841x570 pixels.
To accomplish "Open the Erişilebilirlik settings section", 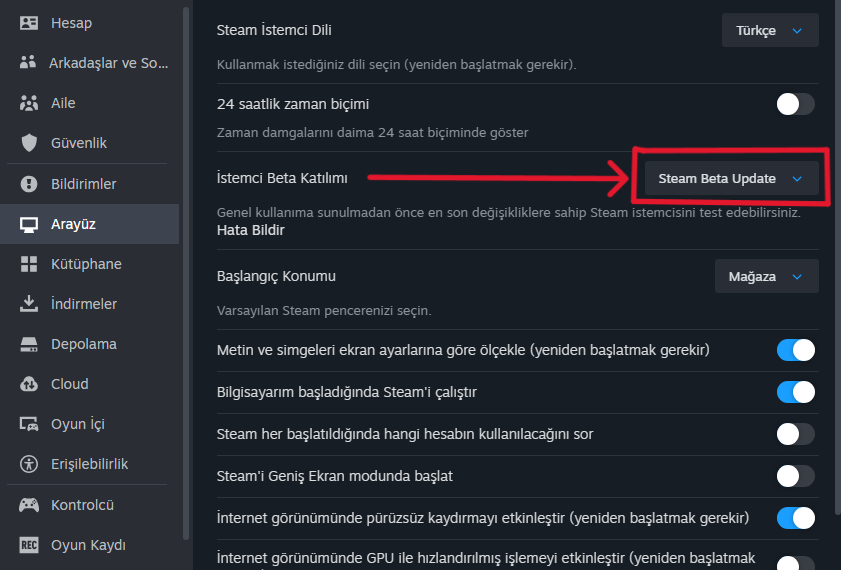I will (89, 464).
